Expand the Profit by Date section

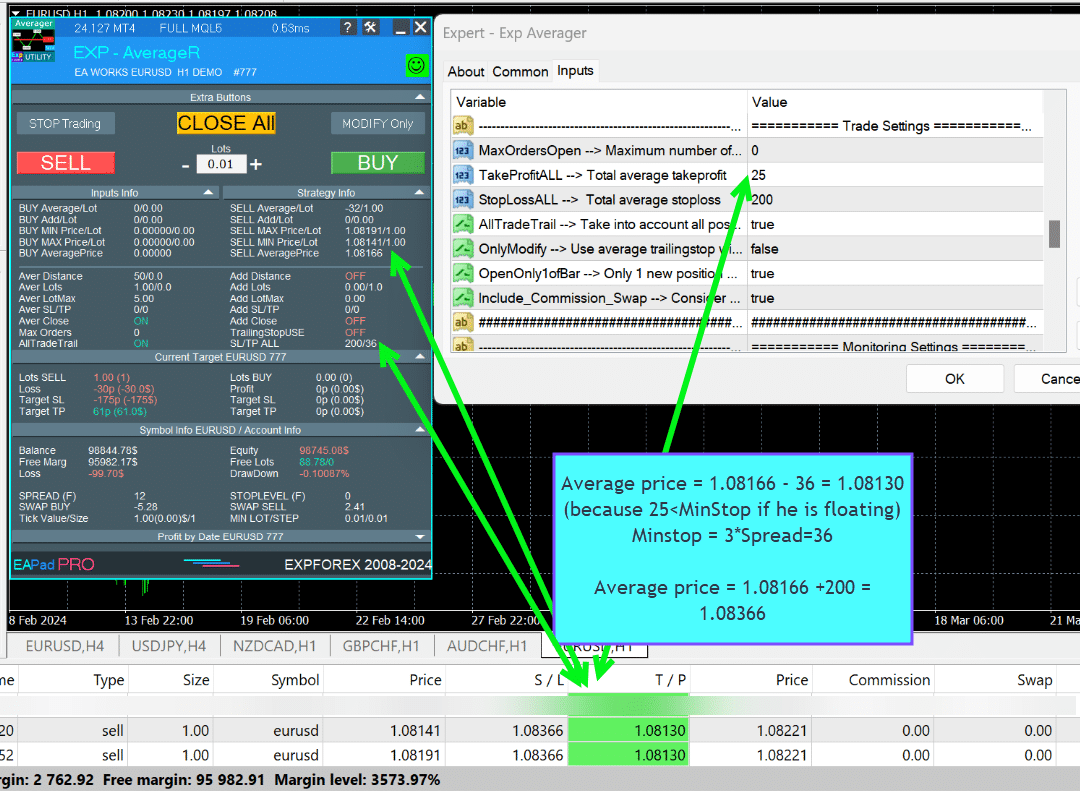coord(420,537)
